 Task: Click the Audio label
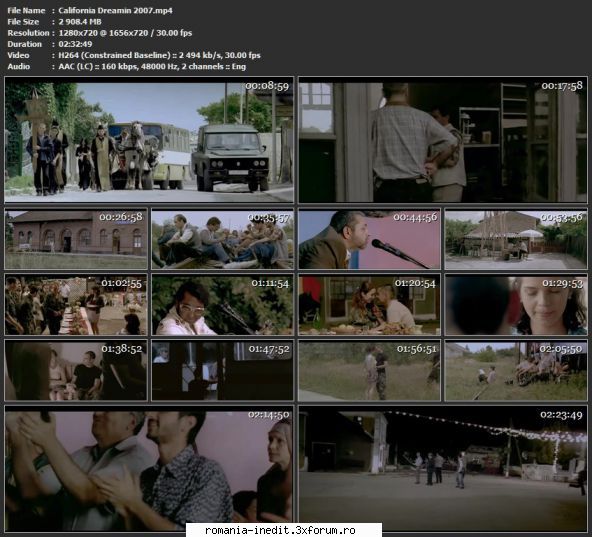click(x=18, y=66)
